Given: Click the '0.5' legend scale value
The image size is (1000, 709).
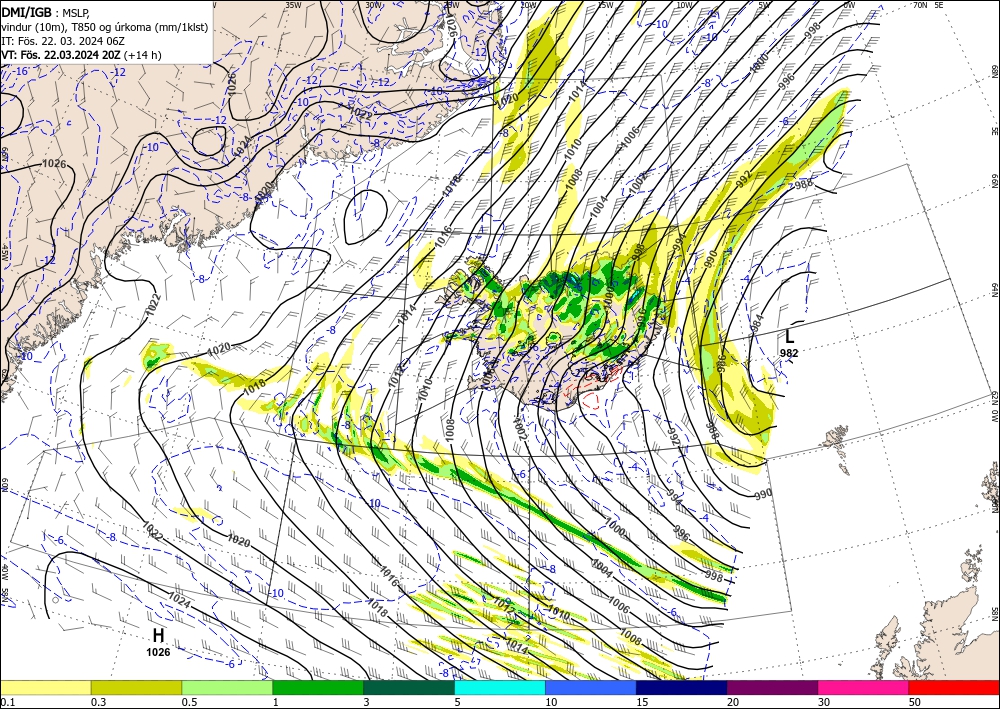Looking at the screenshot, I should pos(189,702).
